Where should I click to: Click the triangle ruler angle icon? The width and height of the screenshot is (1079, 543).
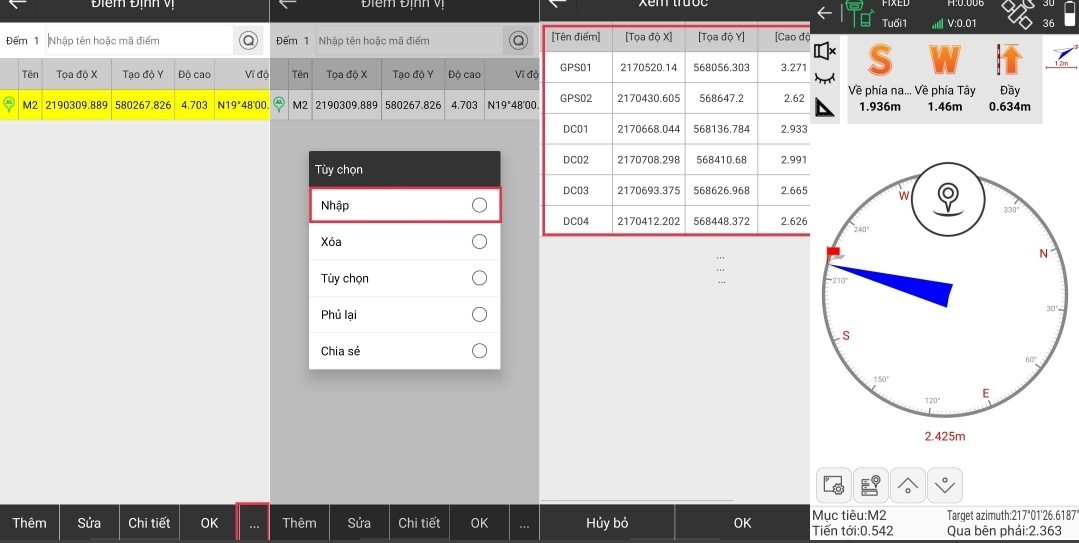tap(826, 106)
